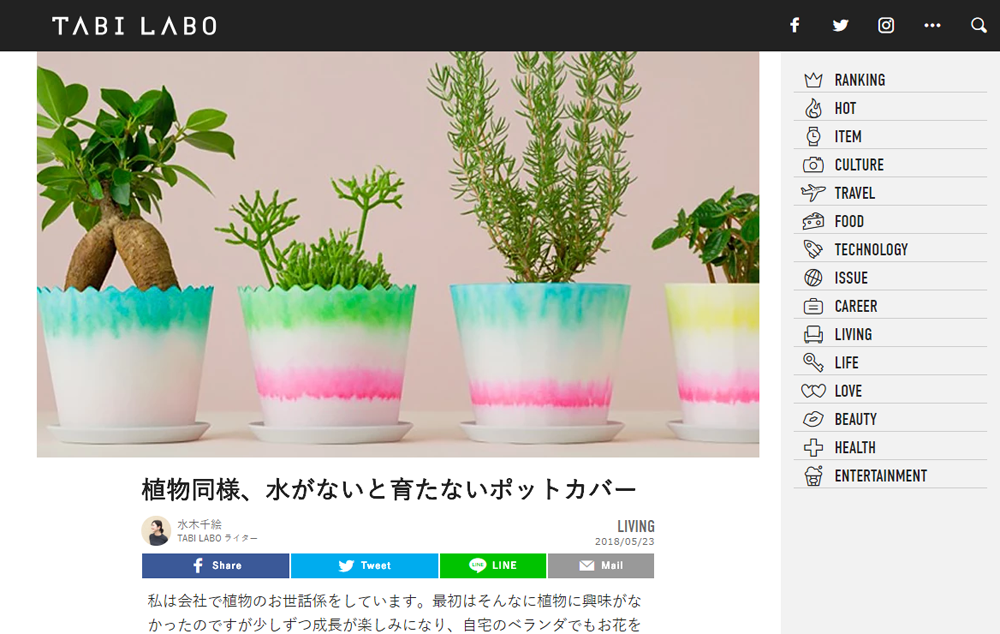Click the flame icon beside HOT
1000x634 pixels.
(813, 108)
